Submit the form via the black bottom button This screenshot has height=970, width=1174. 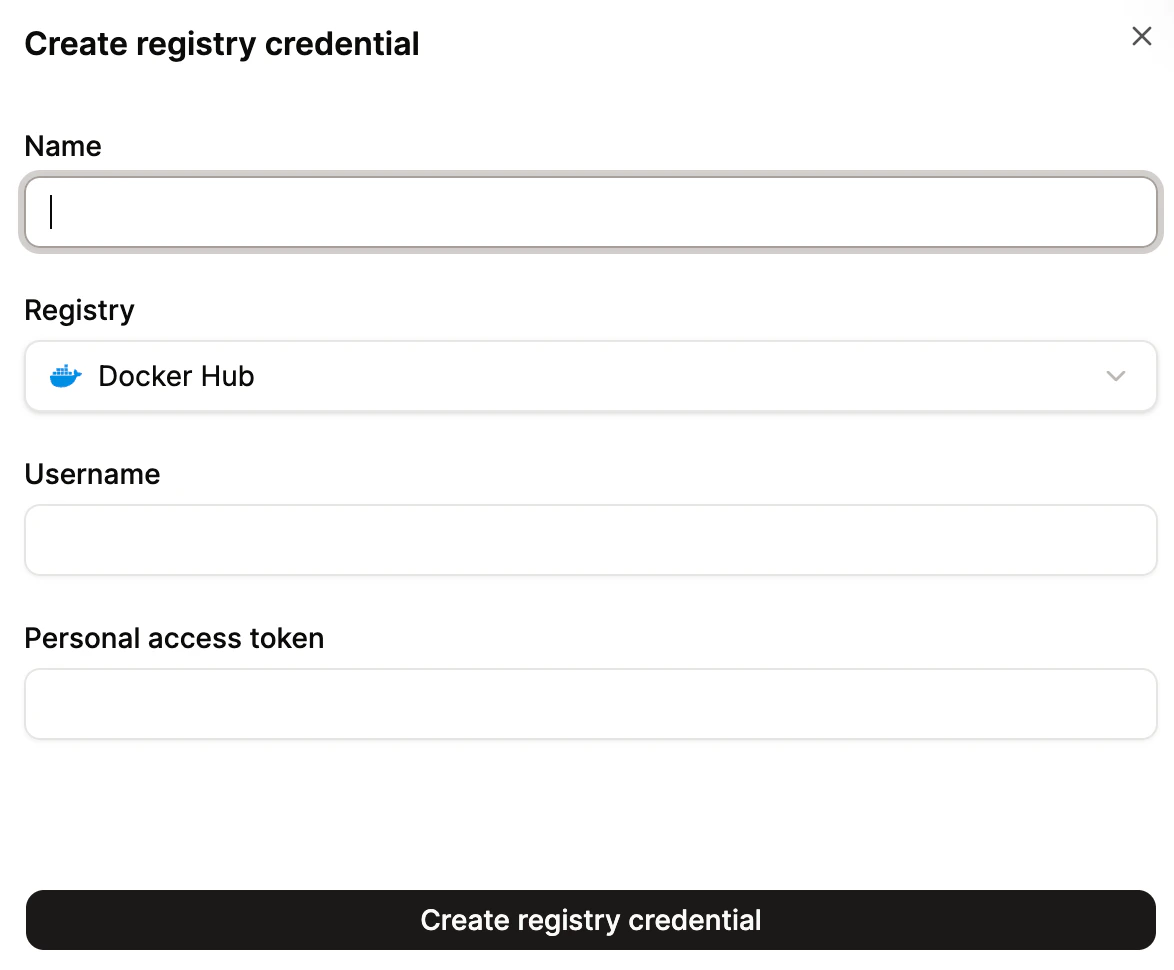(x=590, y=919)
